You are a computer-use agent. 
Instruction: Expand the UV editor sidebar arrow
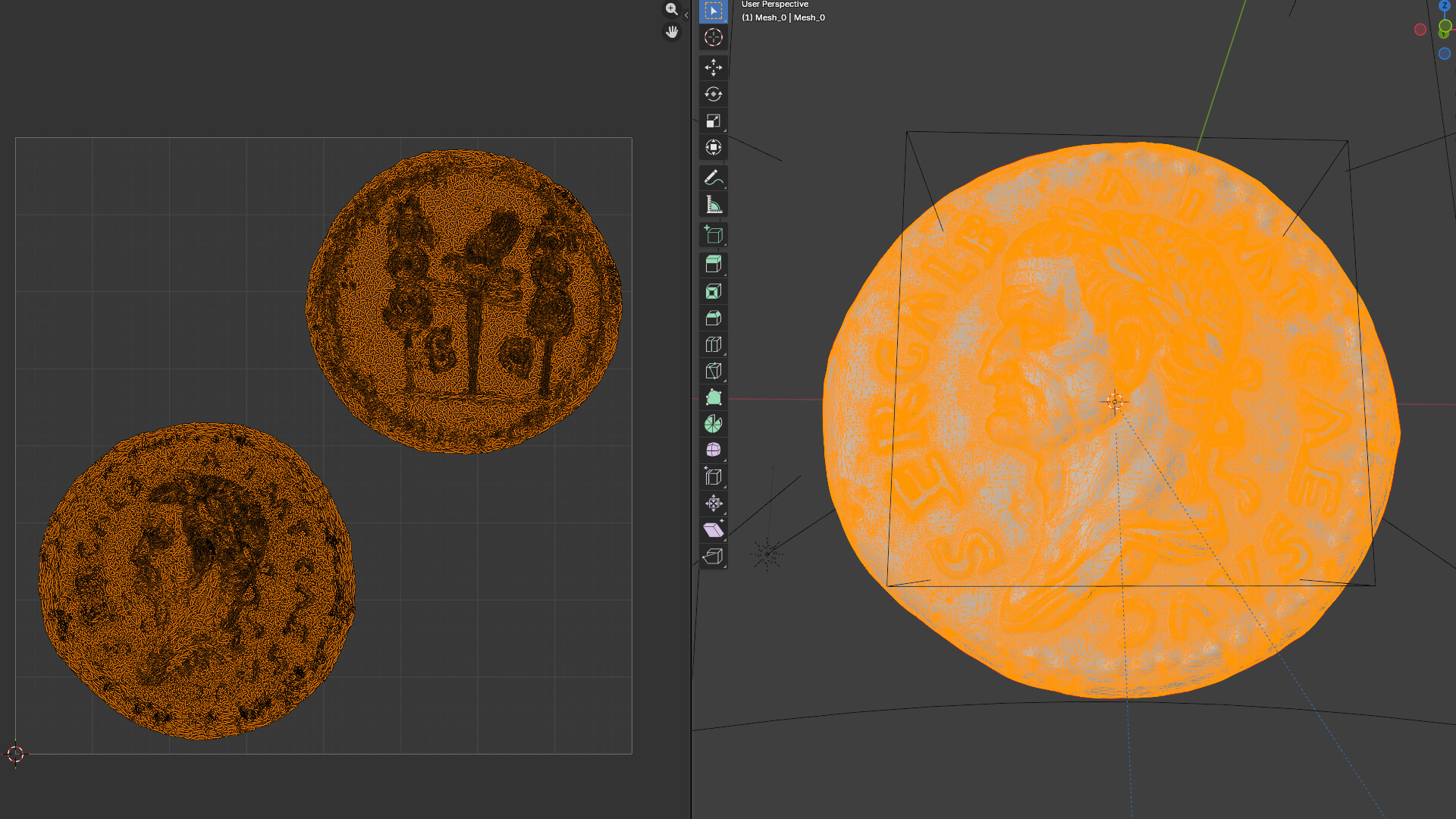[x=686, y=15]
